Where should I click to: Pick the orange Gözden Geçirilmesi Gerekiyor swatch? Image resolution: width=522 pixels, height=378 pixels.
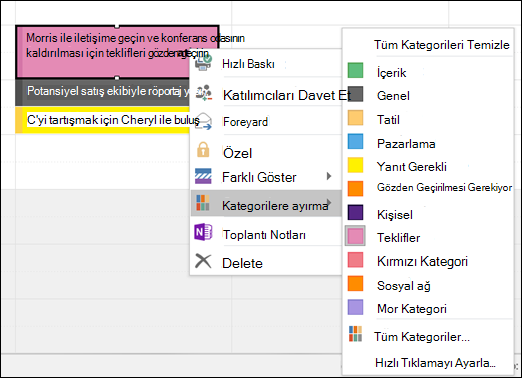coord(355,188)
